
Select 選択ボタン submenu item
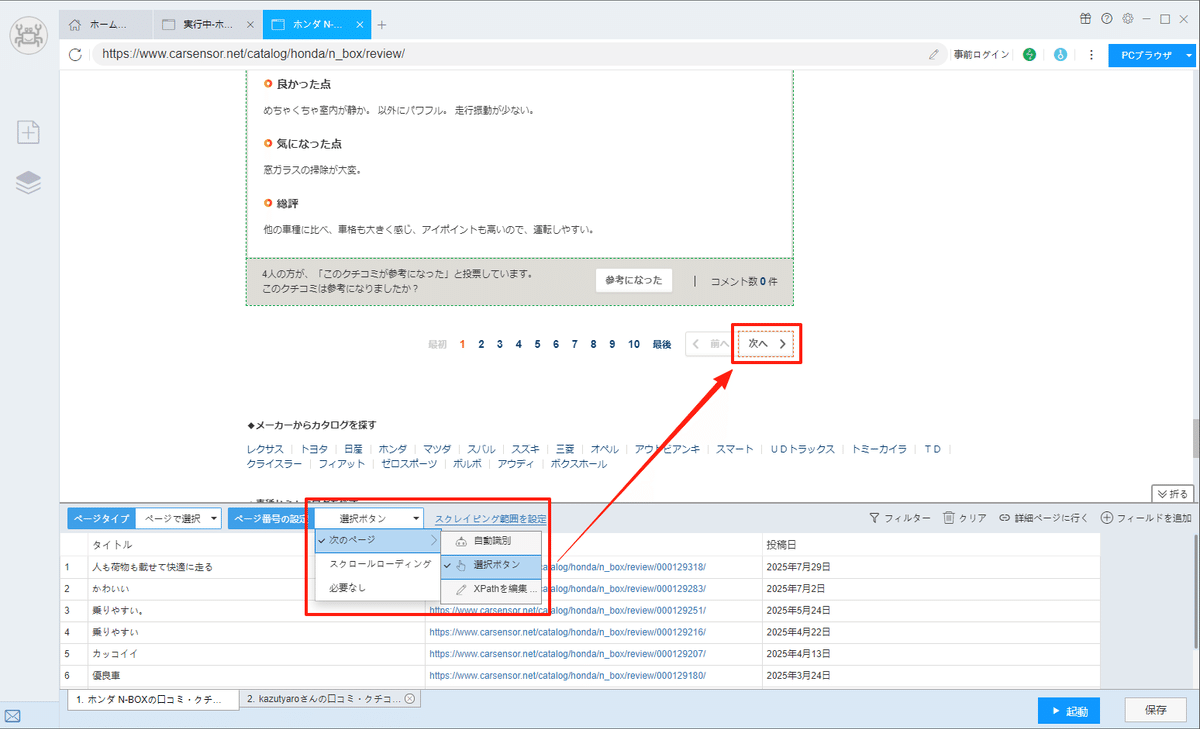[x=491, y=565]
